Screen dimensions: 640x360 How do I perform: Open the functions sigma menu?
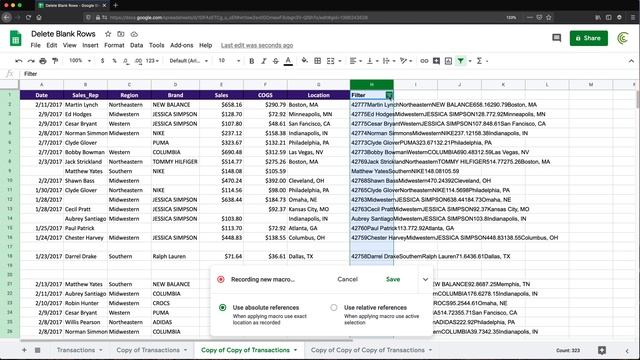pos(479,61)
